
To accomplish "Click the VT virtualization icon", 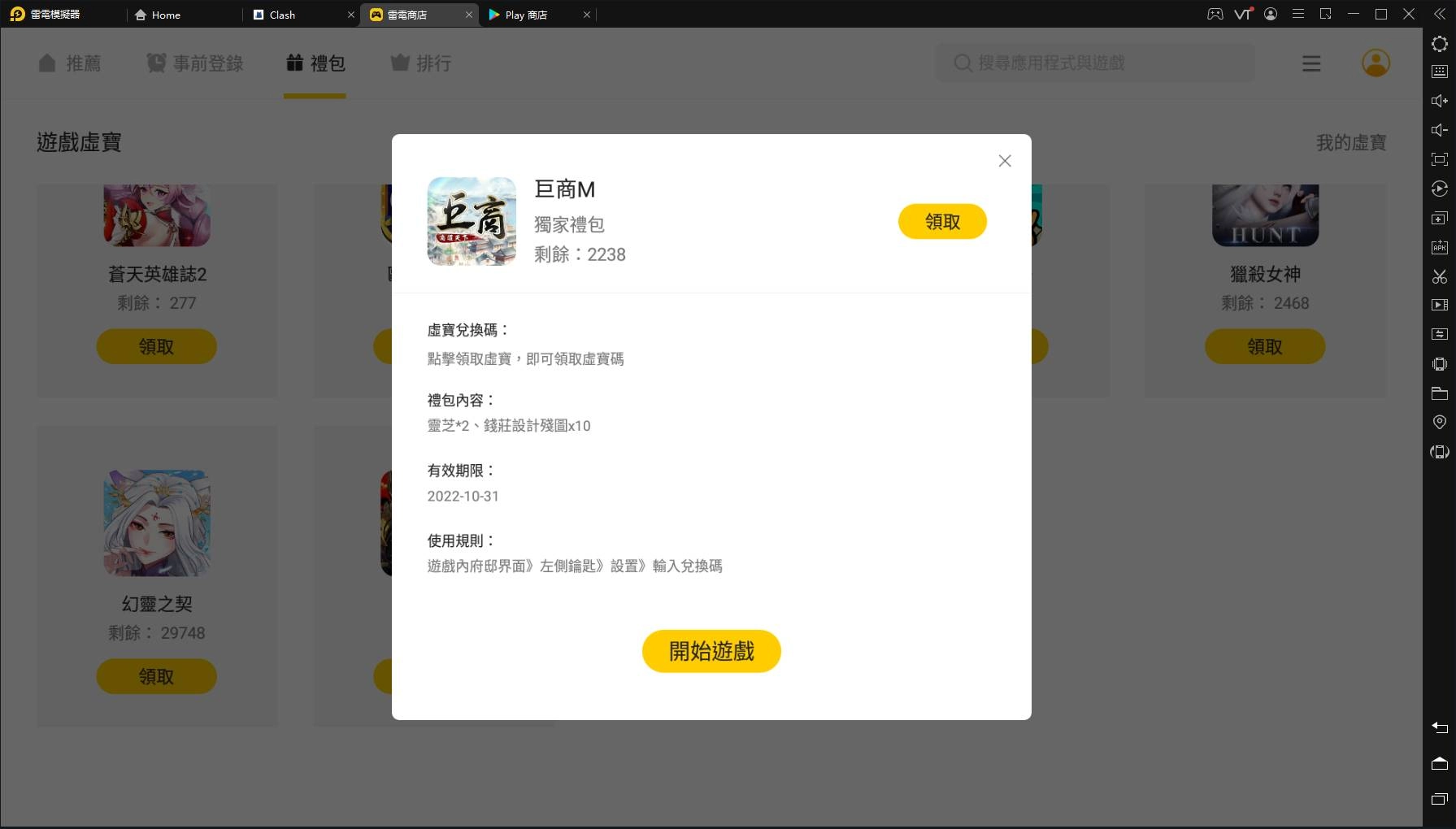I will (x=1243, y=14).
